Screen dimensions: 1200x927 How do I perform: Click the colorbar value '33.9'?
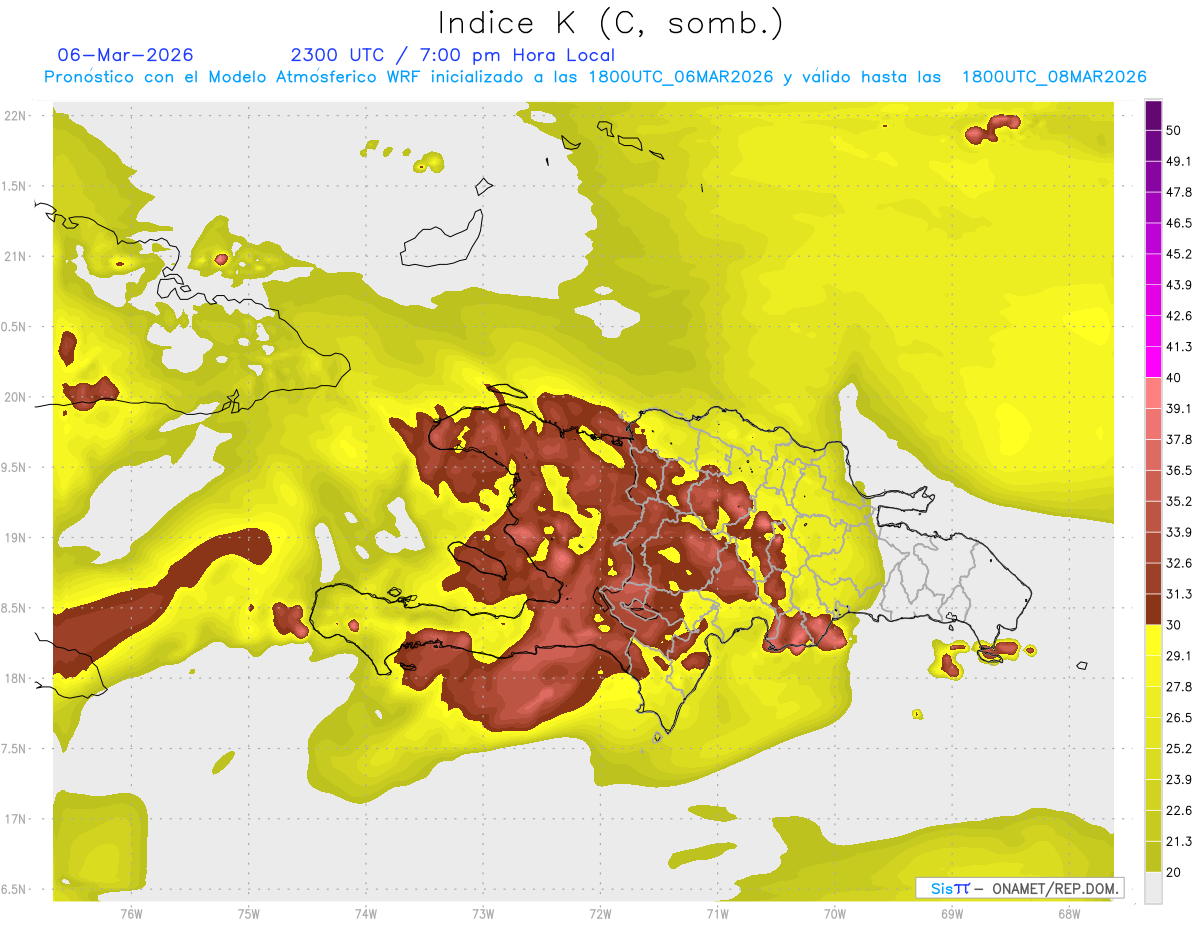1179,531
